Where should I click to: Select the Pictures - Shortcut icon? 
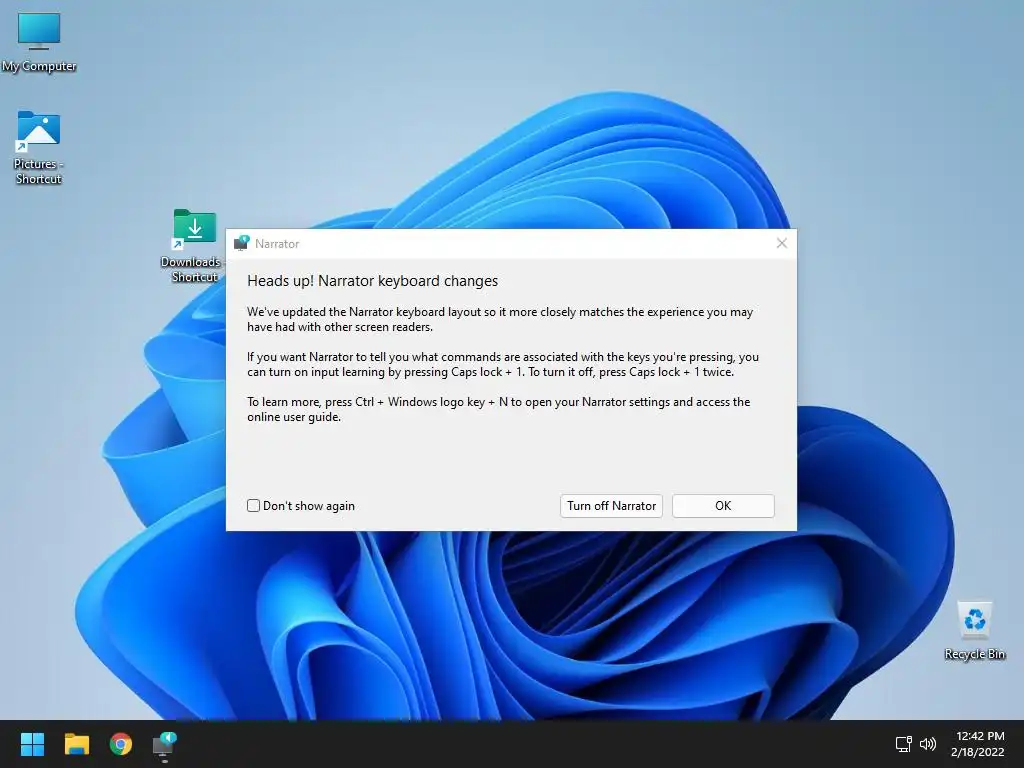(39, 148)
